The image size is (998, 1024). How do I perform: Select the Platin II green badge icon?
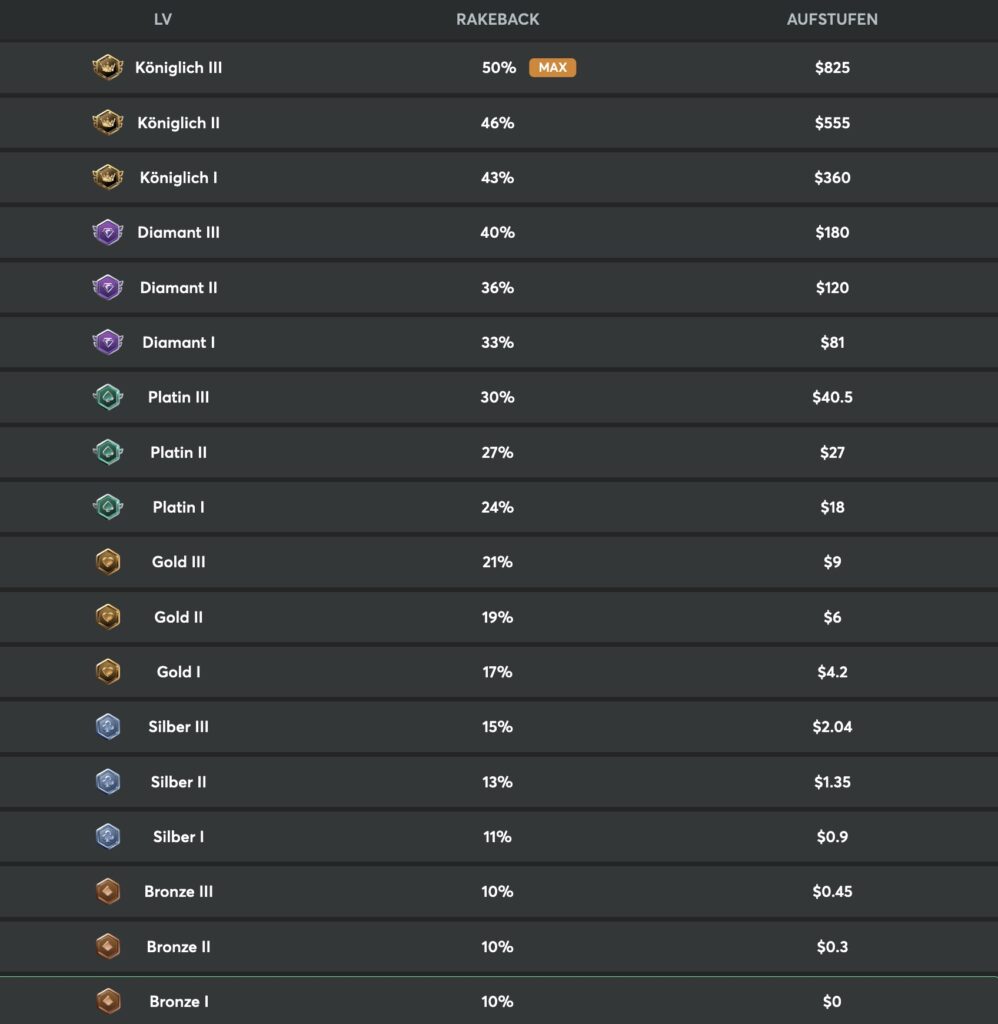[x=108, y=452]
